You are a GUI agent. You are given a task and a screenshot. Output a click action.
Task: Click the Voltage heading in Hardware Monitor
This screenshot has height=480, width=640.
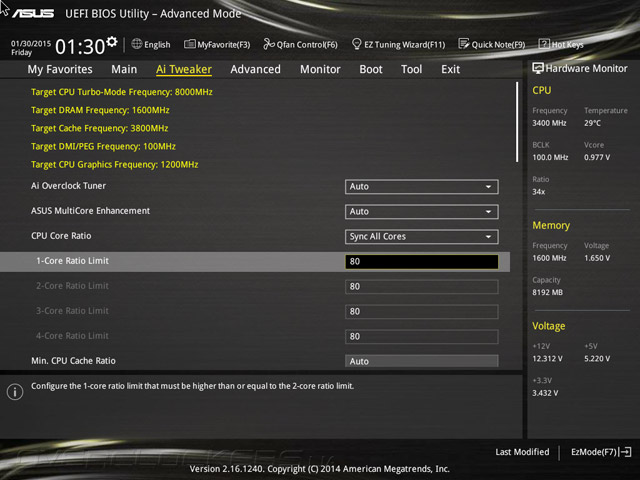[x=549, y=326]
